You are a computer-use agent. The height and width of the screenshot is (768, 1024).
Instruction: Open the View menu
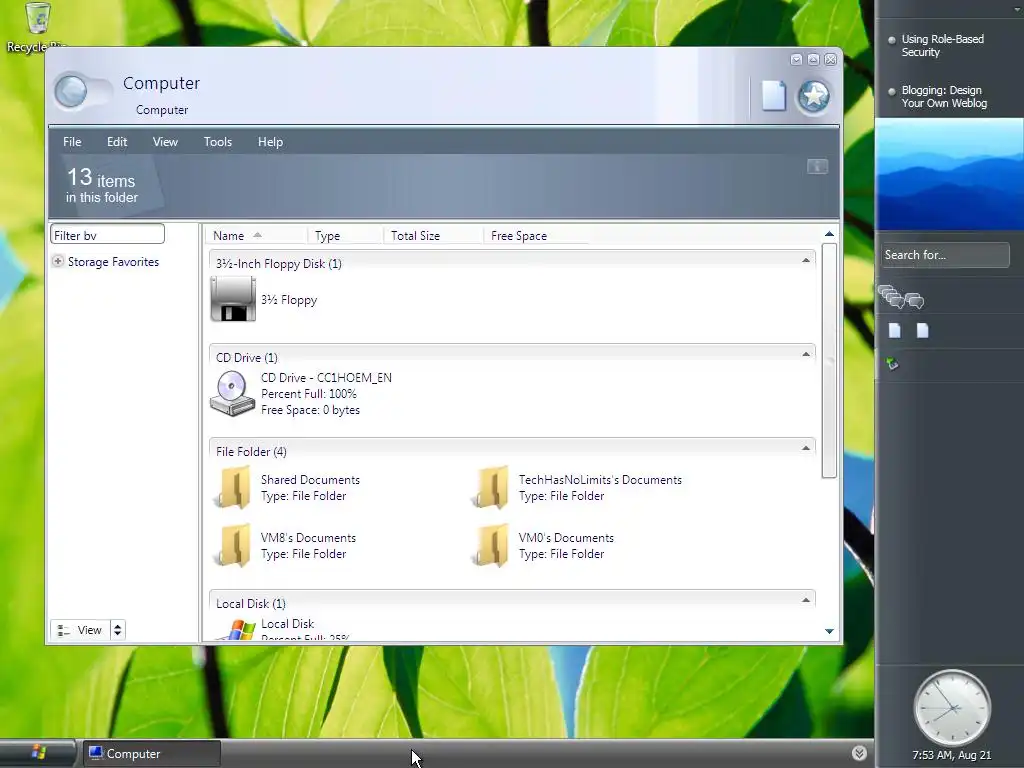(x=165, y=142)
